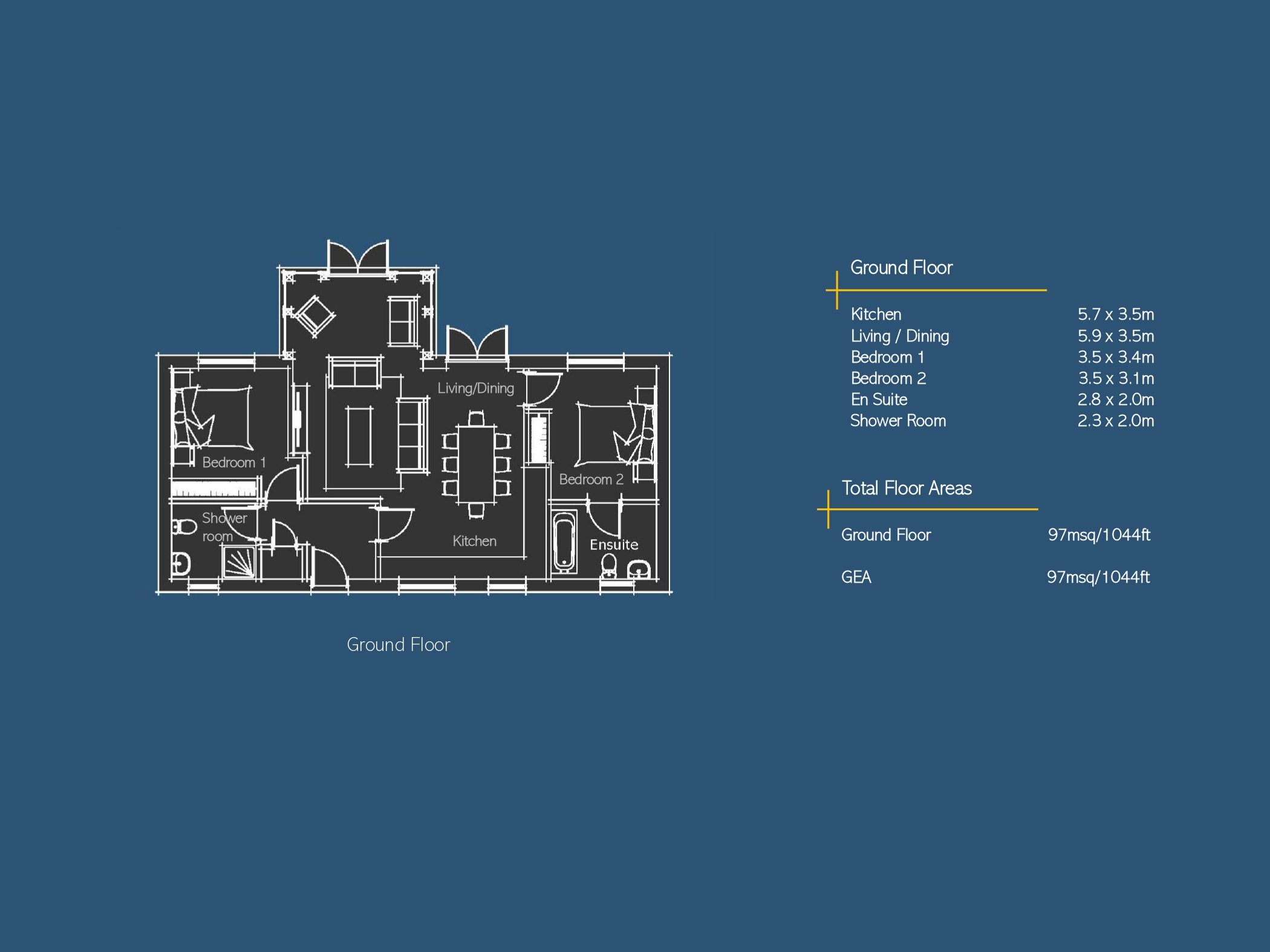Click the toilet symbol in the Shower room
The width and height of the screenshot is (1270, 952).
click(183, 528)
